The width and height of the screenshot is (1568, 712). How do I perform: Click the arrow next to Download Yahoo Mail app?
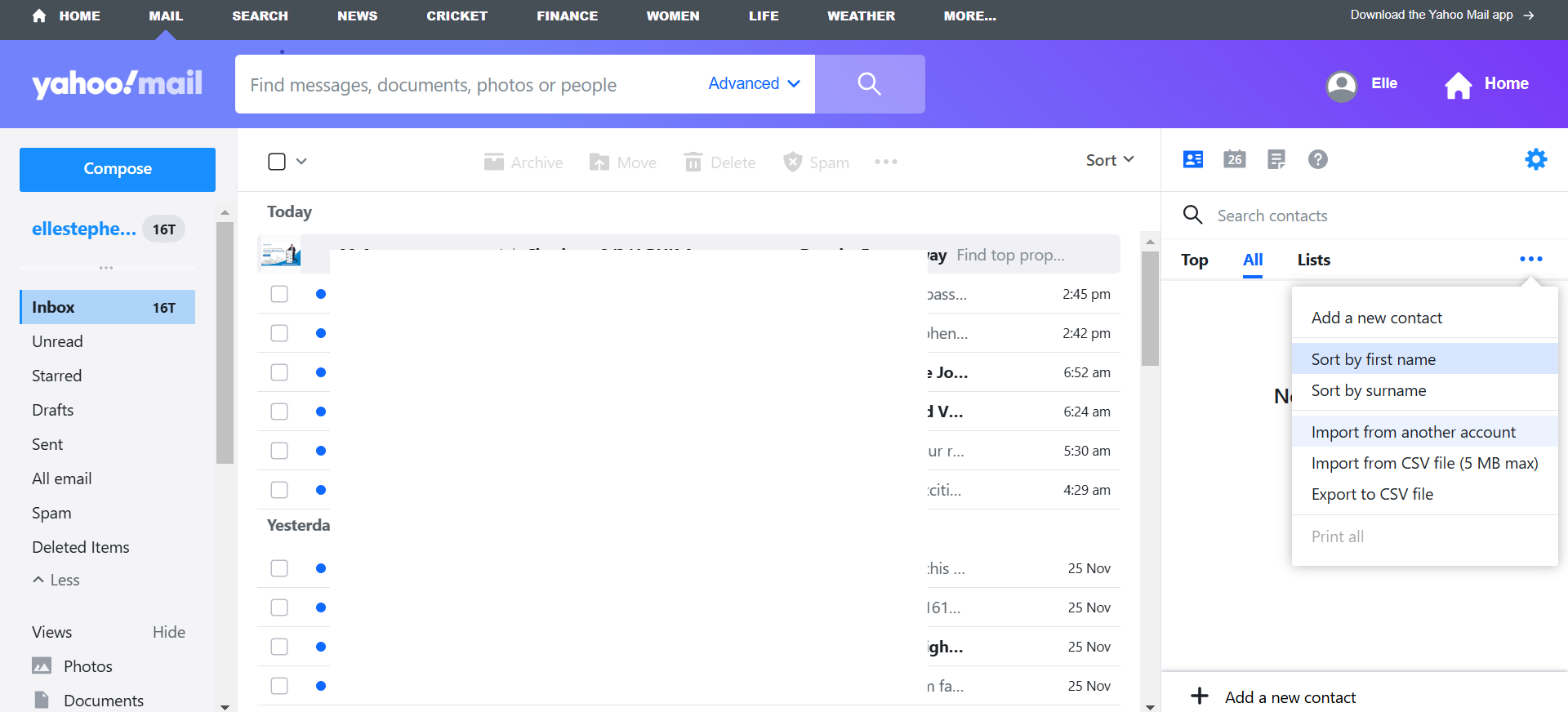pyautogui.click(x=1529, y=16)
